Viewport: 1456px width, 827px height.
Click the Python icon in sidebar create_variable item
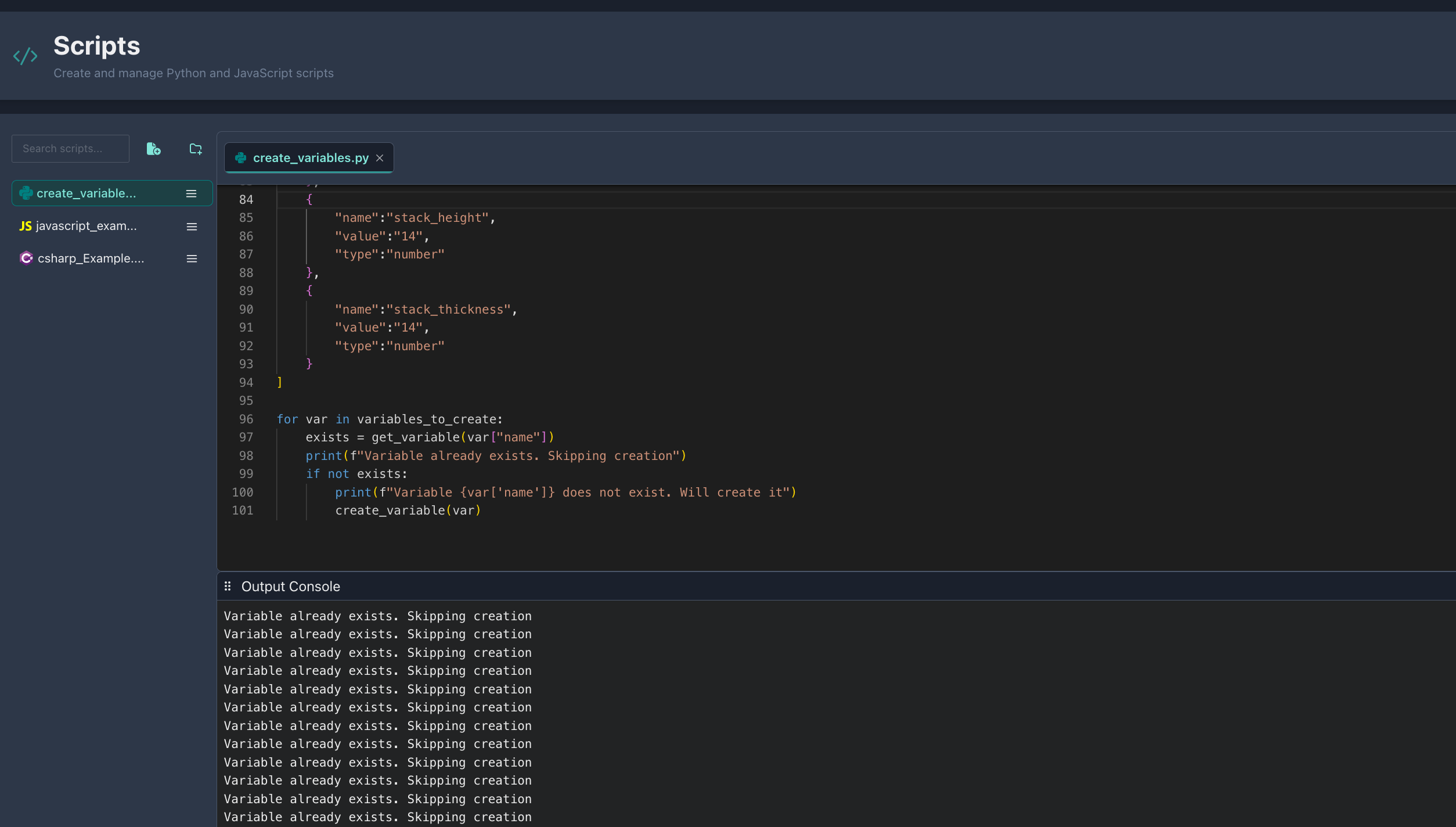[26, 193]
